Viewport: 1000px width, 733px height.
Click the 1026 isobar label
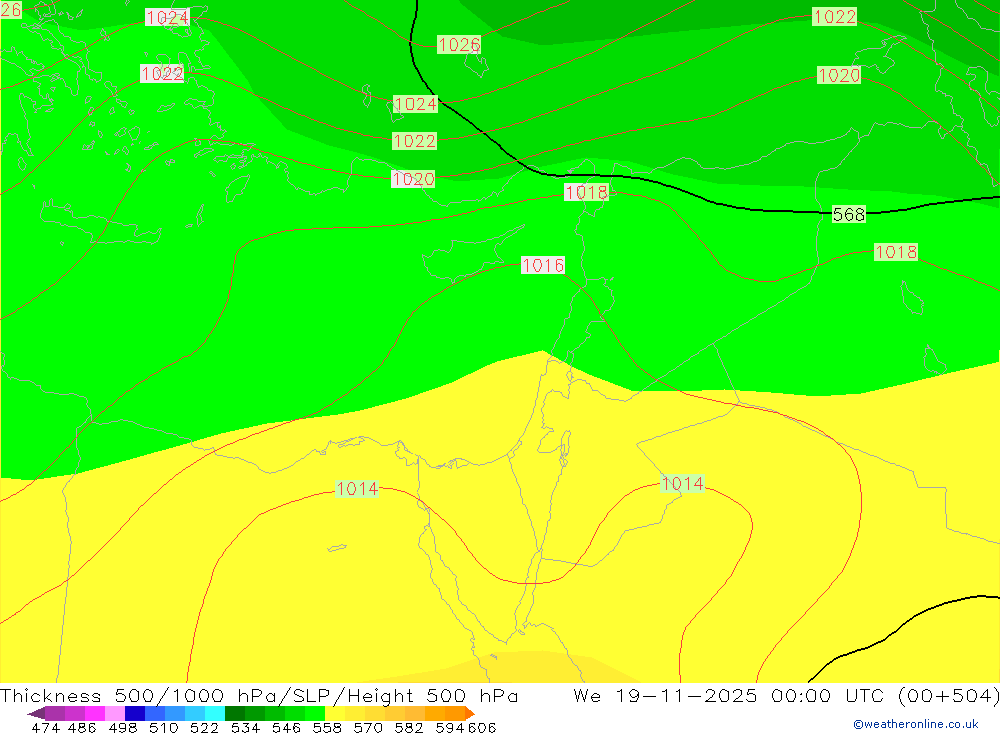459,45
